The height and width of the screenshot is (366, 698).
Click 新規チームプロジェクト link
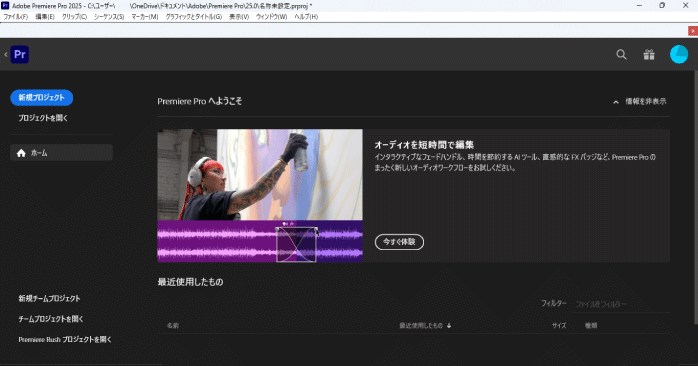point(49,298)
